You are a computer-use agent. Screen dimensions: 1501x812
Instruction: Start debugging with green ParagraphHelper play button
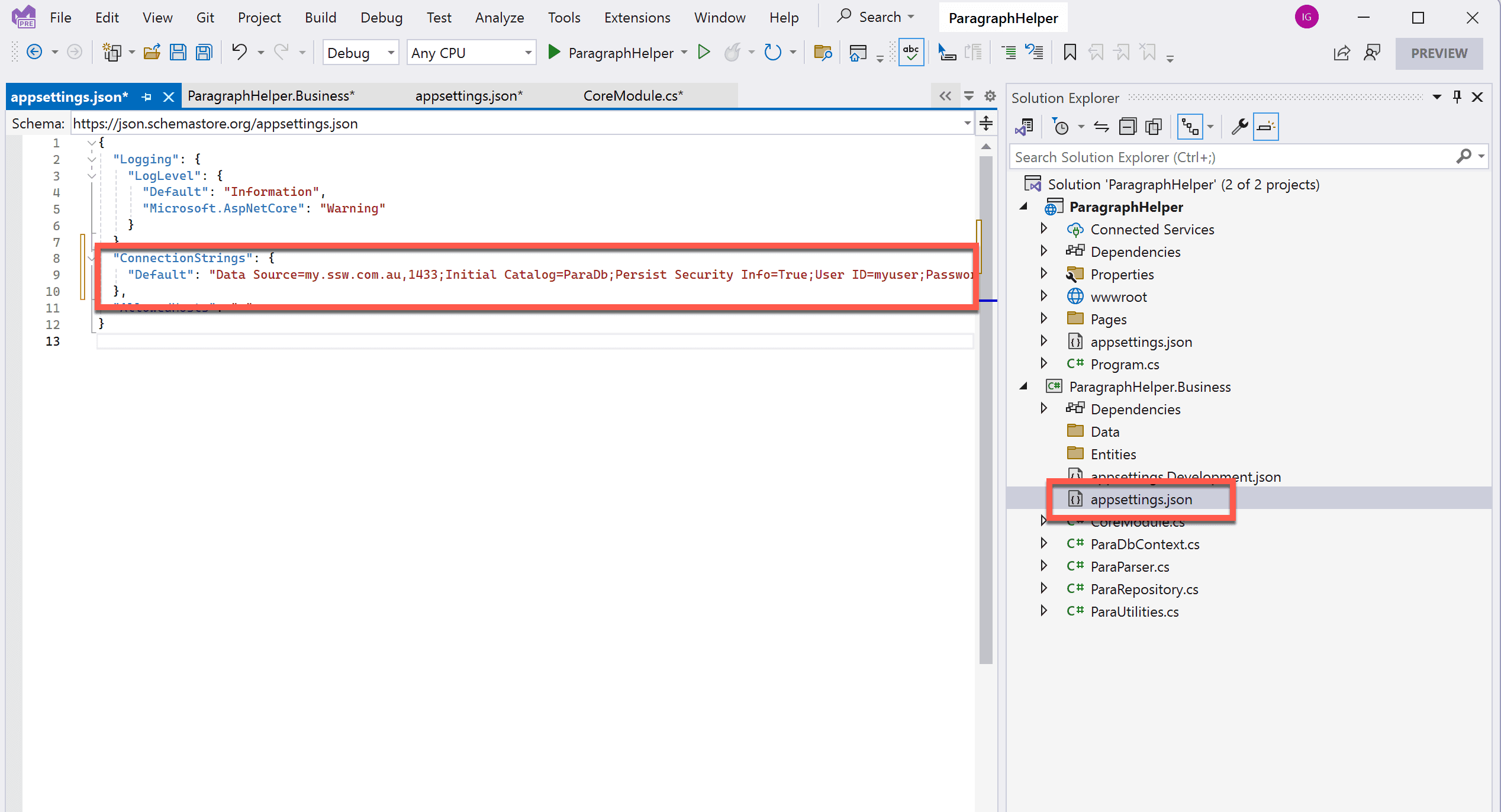click(x=554, y=53)
